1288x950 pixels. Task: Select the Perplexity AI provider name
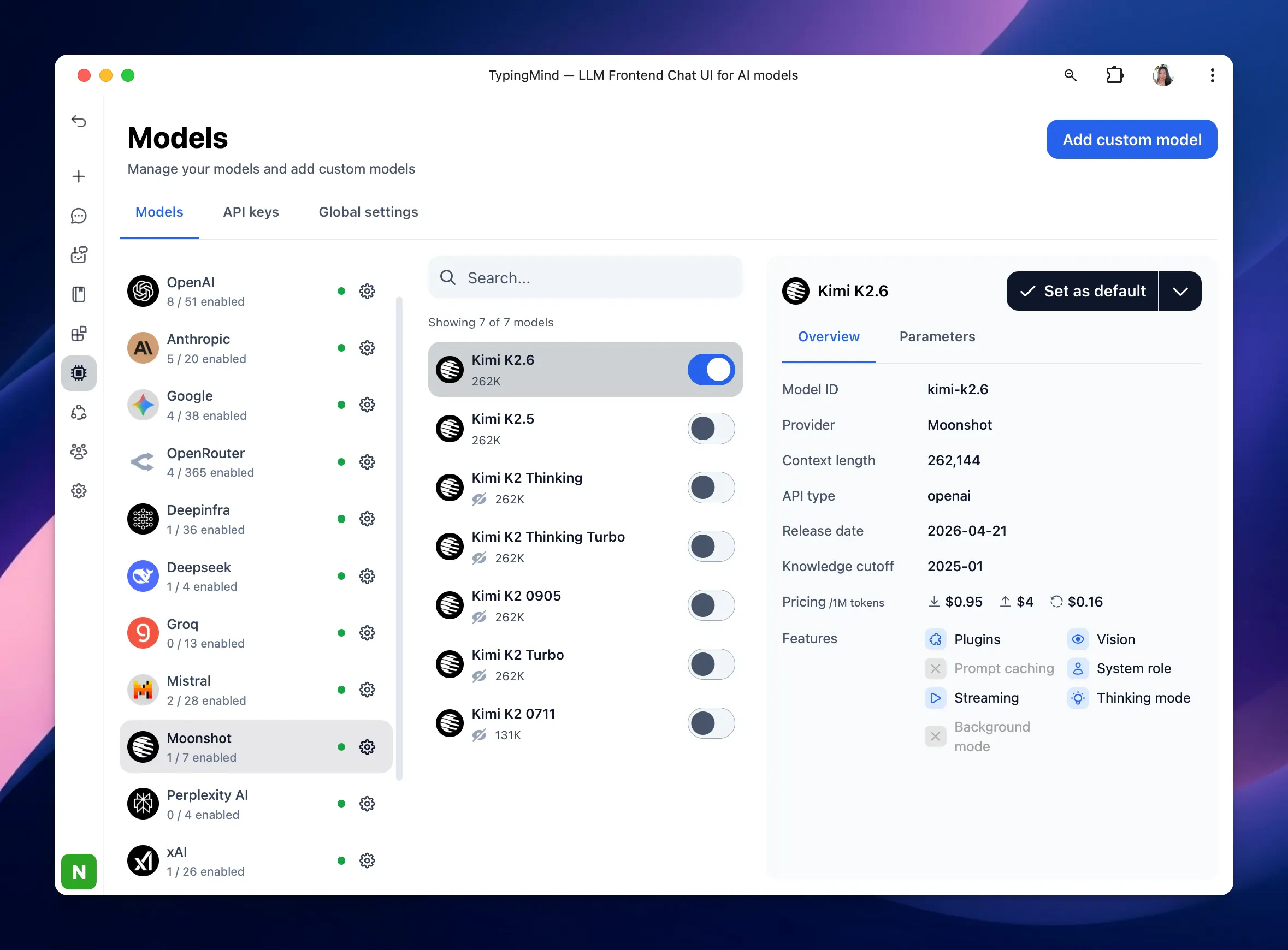207,795
